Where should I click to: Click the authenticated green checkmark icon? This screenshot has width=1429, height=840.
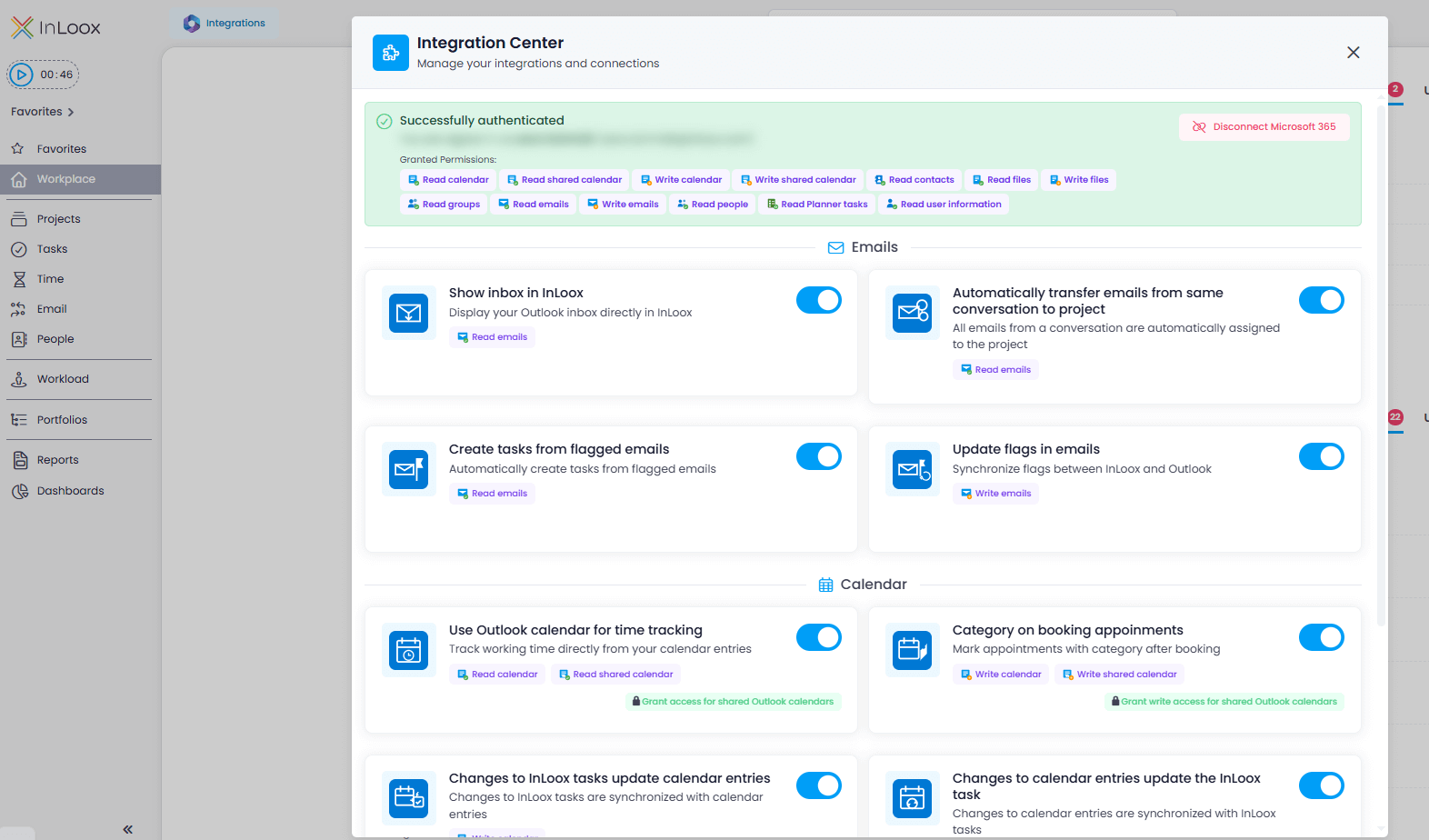[x=385, y=121]
